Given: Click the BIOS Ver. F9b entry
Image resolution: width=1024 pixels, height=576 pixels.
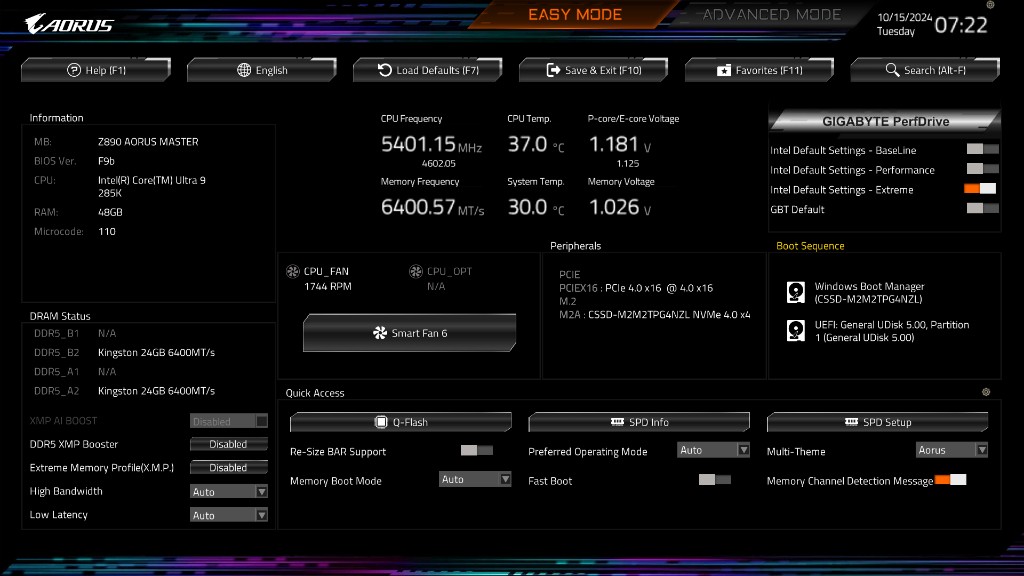Looking at the screenshot, I should (x=74, y=161).
